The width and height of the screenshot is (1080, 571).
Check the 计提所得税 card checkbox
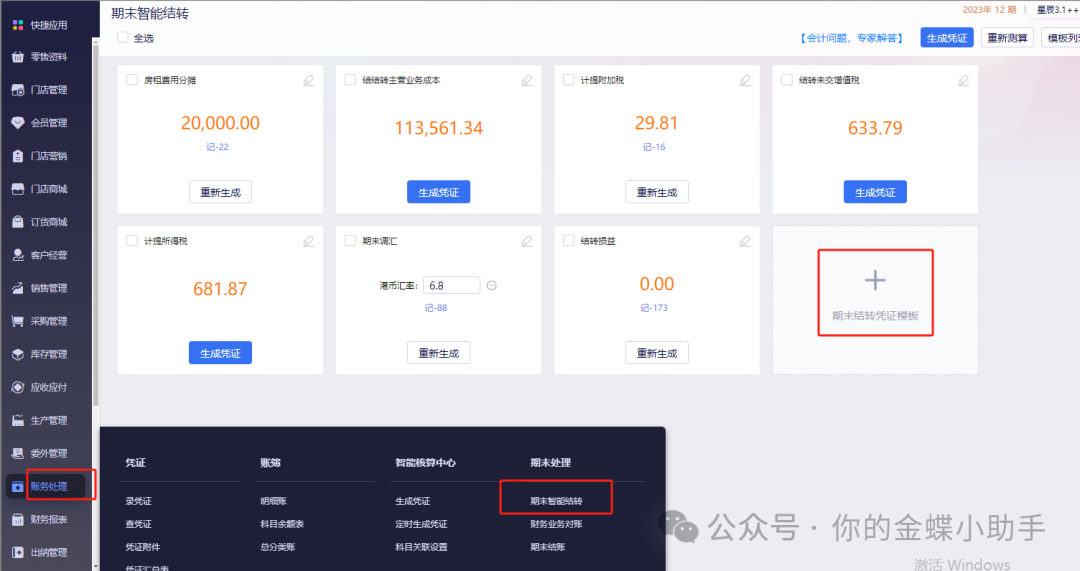(x=132, y=241)
